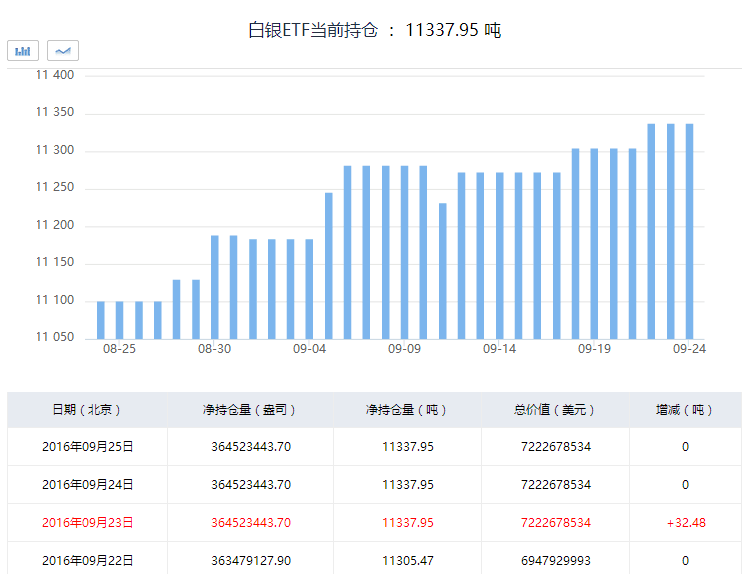Click +32.48 change value
The height and width of the screenshot is (574, 743).
point(686,522)
